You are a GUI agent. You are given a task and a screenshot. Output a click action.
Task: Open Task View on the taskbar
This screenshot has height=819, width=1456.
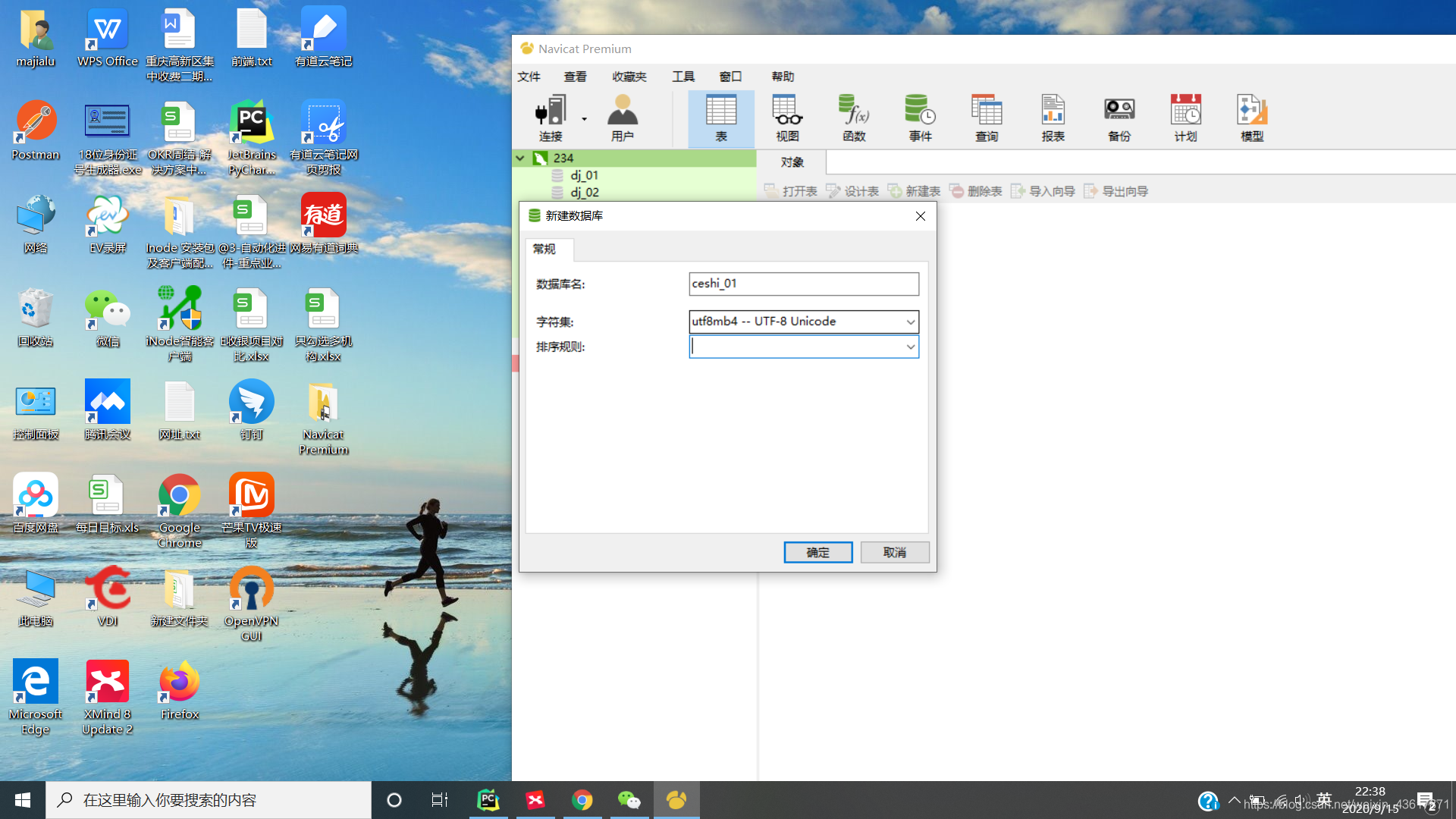pyautogui.click(x=440, y=800)
